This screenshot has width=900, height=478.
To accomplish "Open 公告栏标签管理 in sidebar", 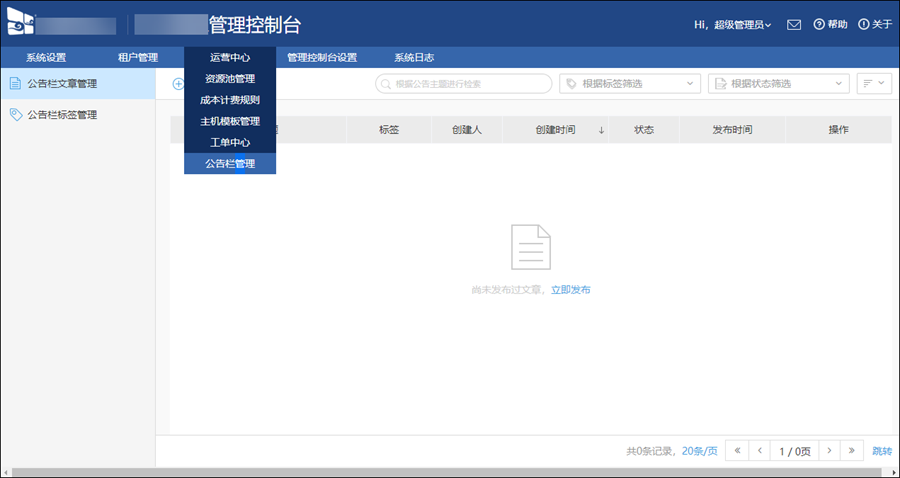I will point(78,115).
